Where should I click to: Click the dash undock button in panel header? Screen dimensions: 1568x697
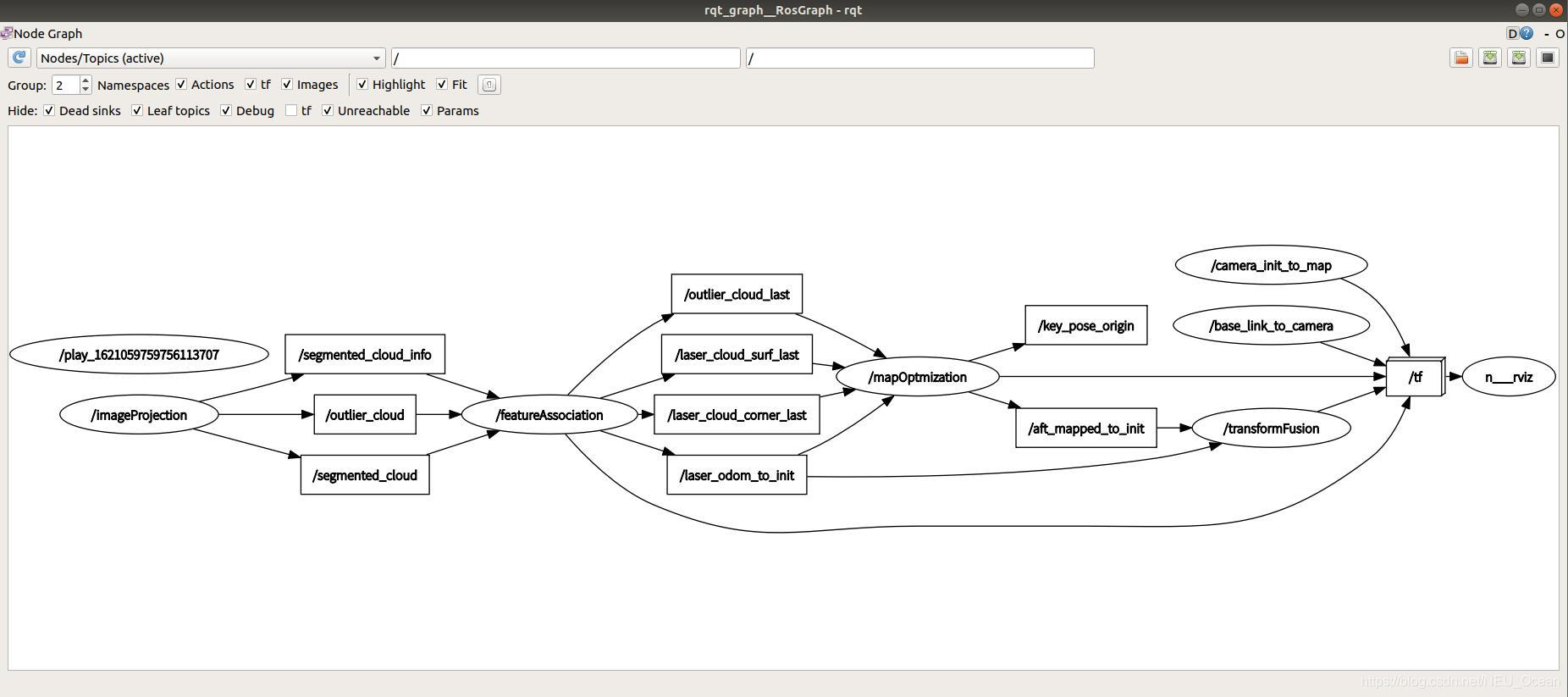(1547, 34)
